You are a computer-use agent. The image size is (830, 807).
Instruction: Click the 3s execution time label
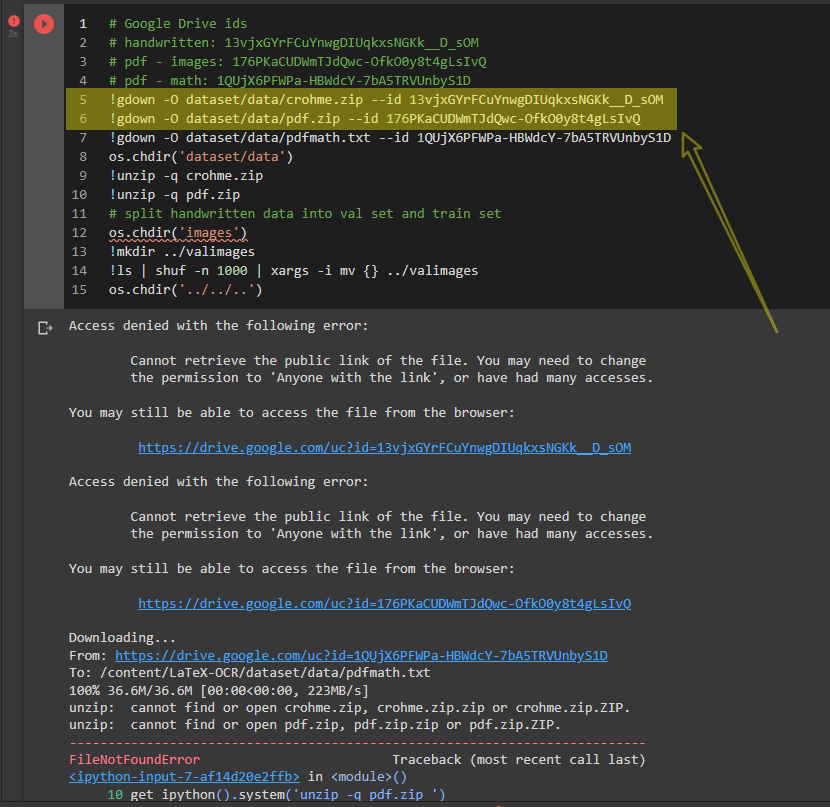(x=13, y=33)
